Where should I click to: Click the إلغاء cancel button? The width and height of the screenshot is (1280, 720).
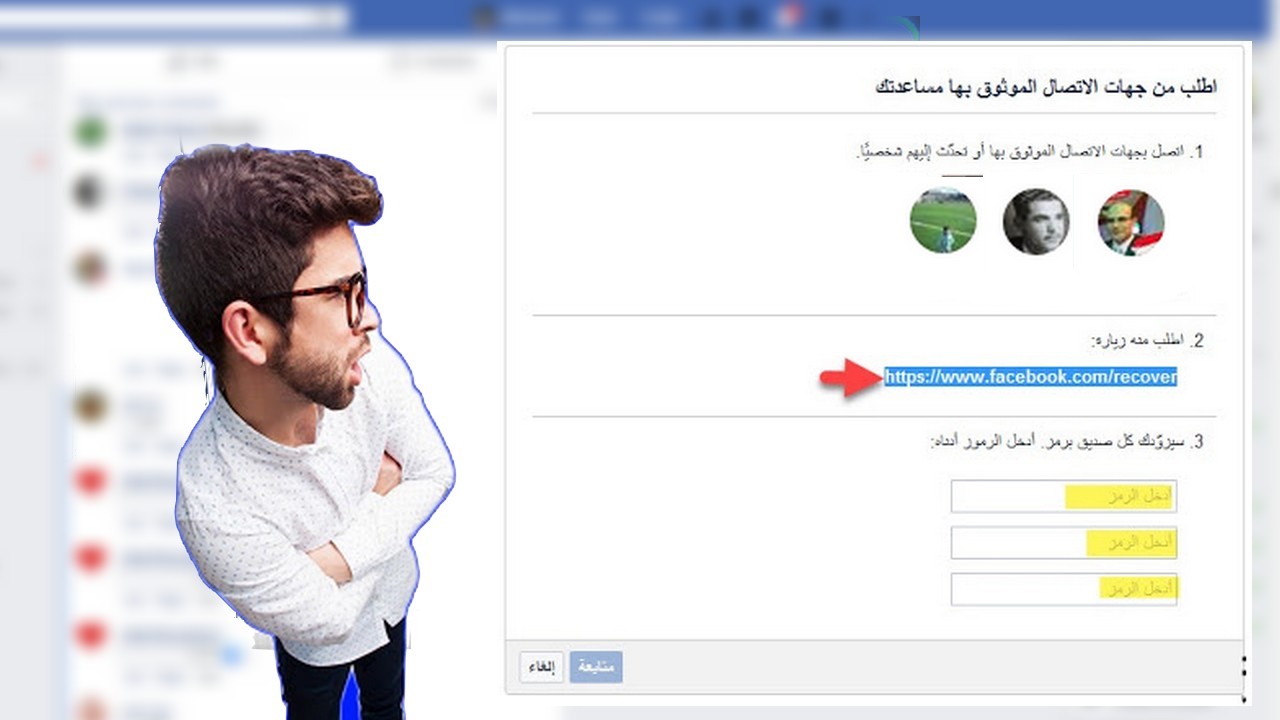542,668
